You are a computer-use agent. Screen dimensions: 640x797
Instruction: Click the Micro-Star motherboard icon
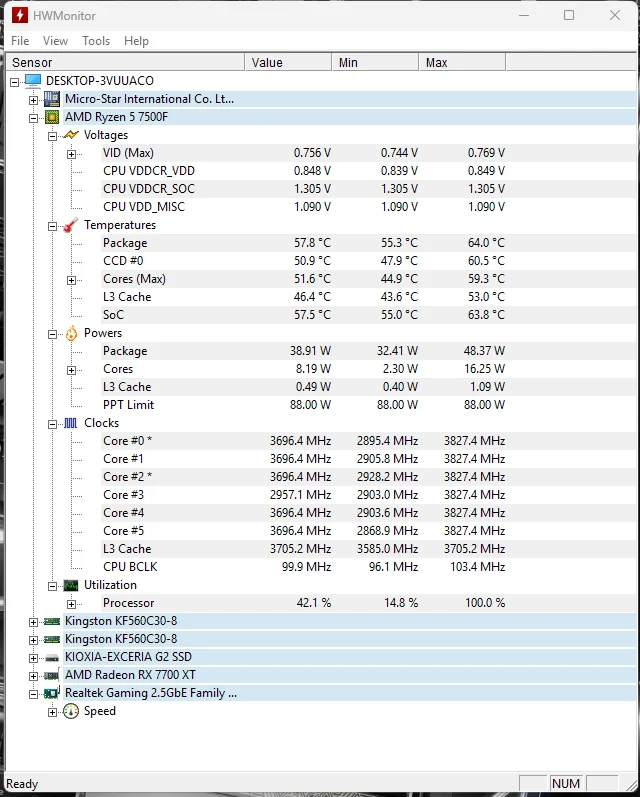pos(51,99)
